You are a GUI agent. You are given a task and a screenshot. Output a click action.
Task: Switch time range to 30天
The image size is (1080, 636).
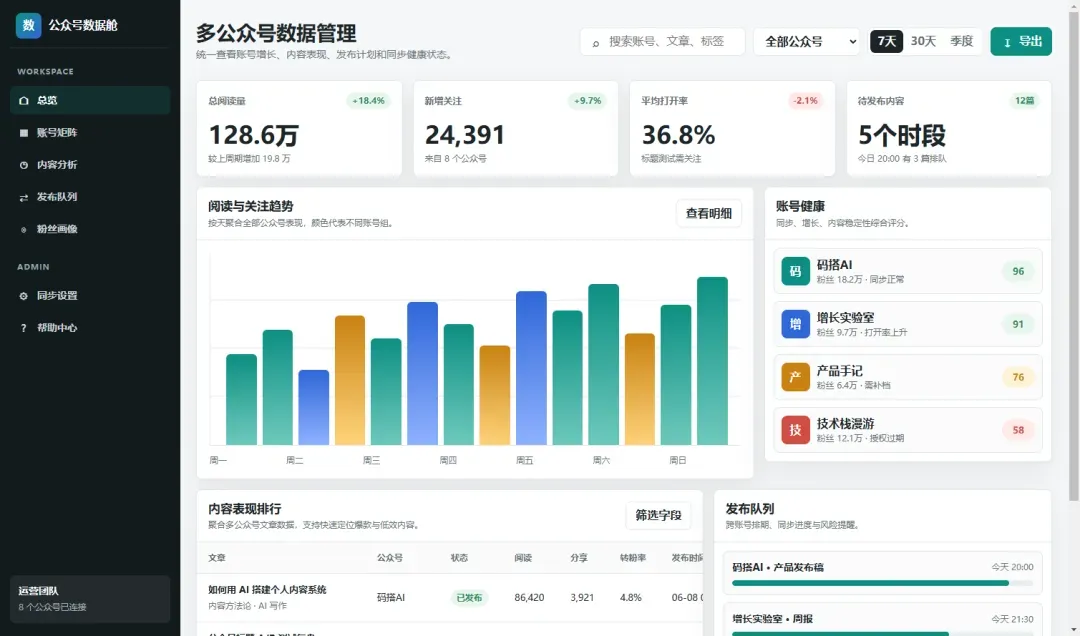coord(923,41)
